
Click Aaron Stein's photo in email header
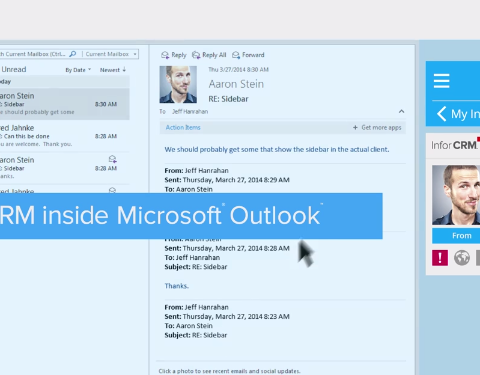click(178, 84)
